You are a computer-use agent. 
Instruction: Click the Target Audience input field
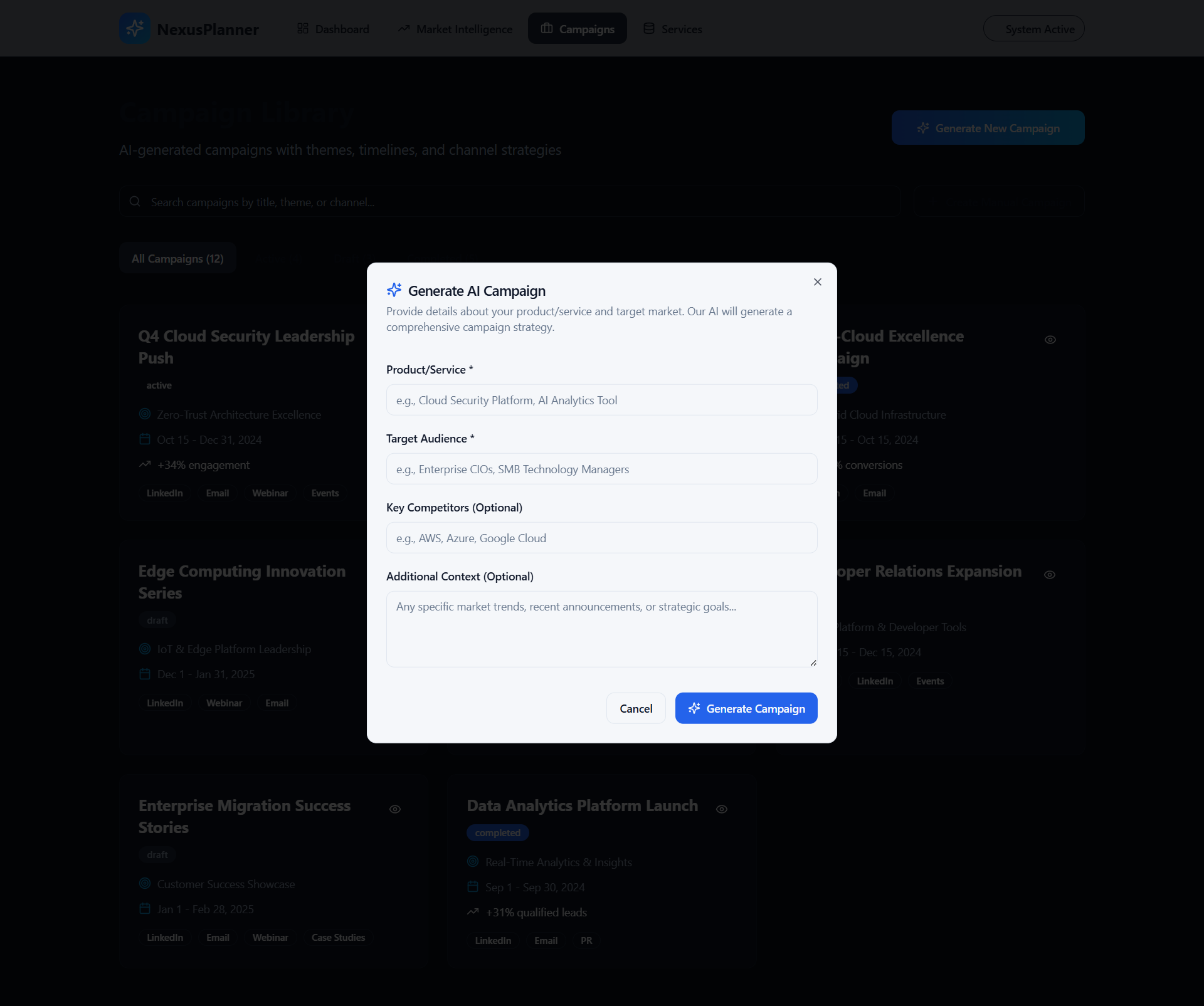click(x=601, y=469)
